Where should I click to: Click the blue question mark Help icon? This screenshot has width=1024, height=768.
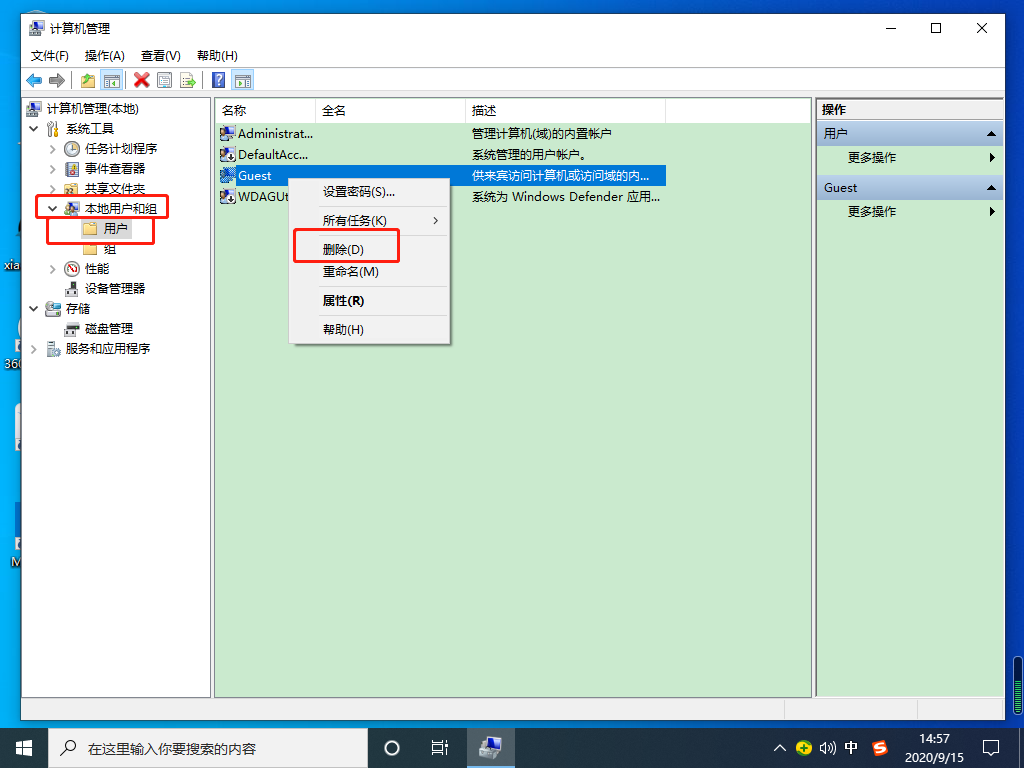218,80
